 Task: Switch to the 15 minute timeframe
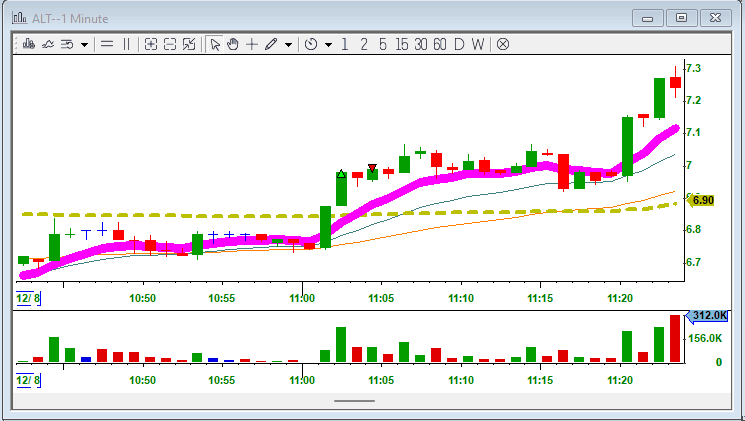click(x=401, y=44)
